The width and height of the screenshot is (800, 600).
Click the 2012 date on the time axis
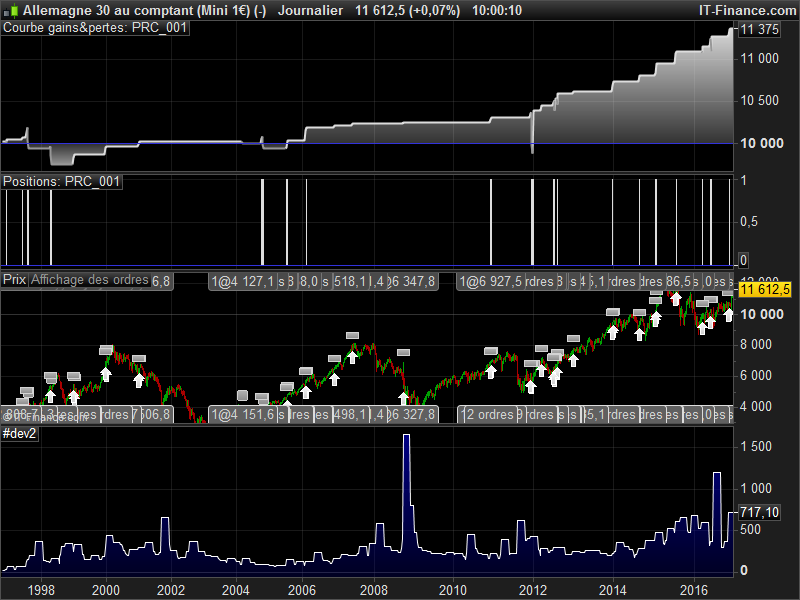(x=533, y=590)
